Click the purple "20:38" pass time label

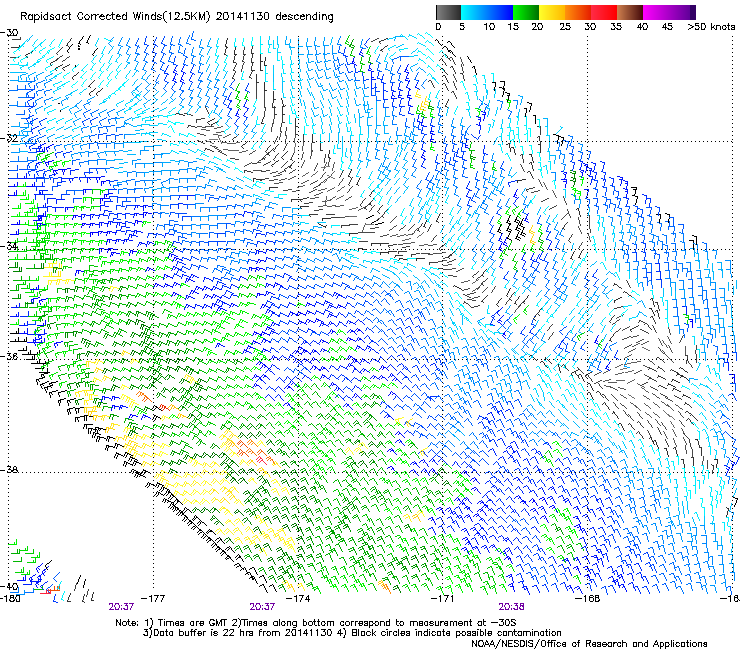[x=511, y=607]
